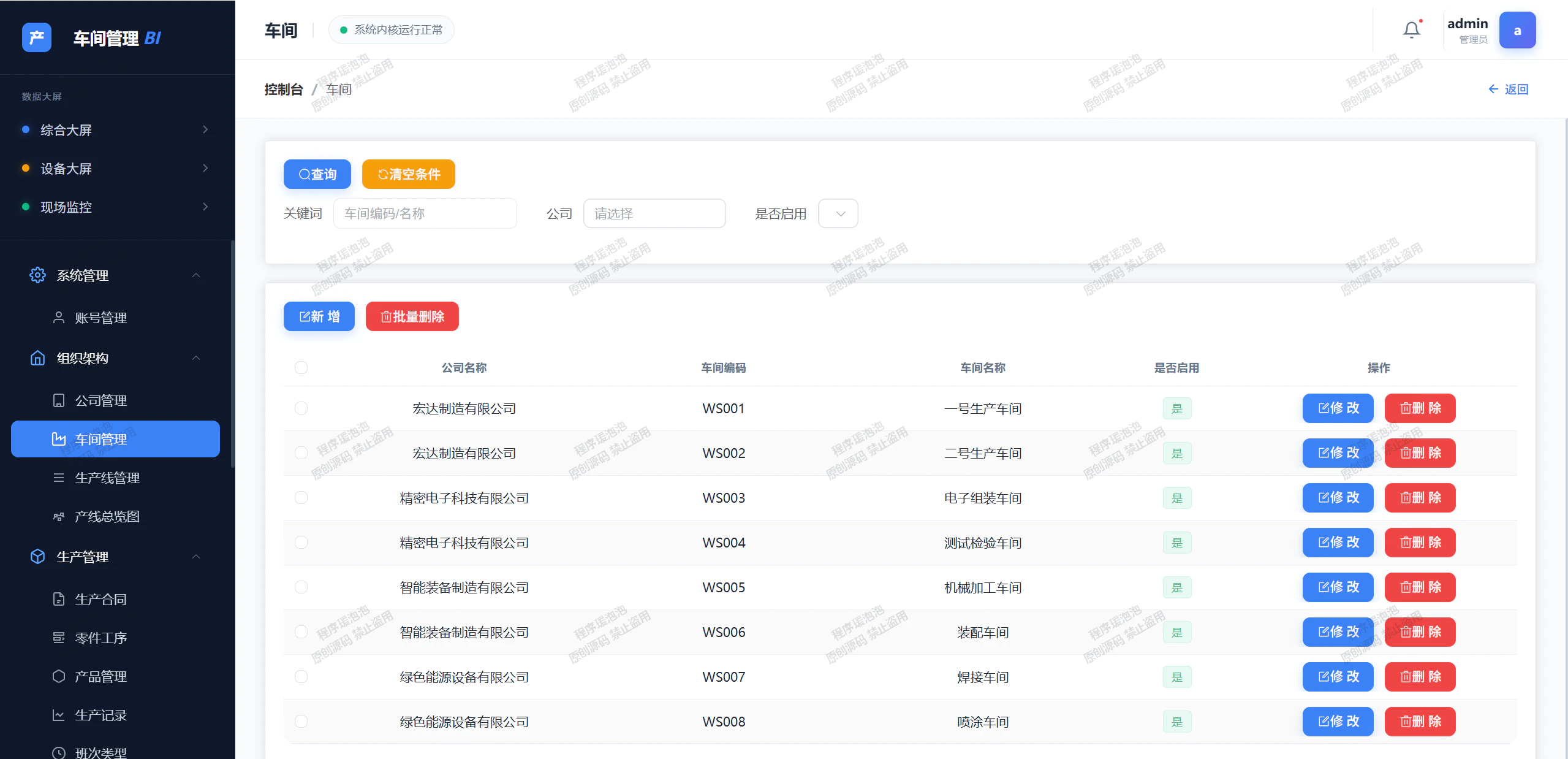1568x759 pixels.
Task: Click the green dot beside 现场监控
Action: click(x=26, y=207)
